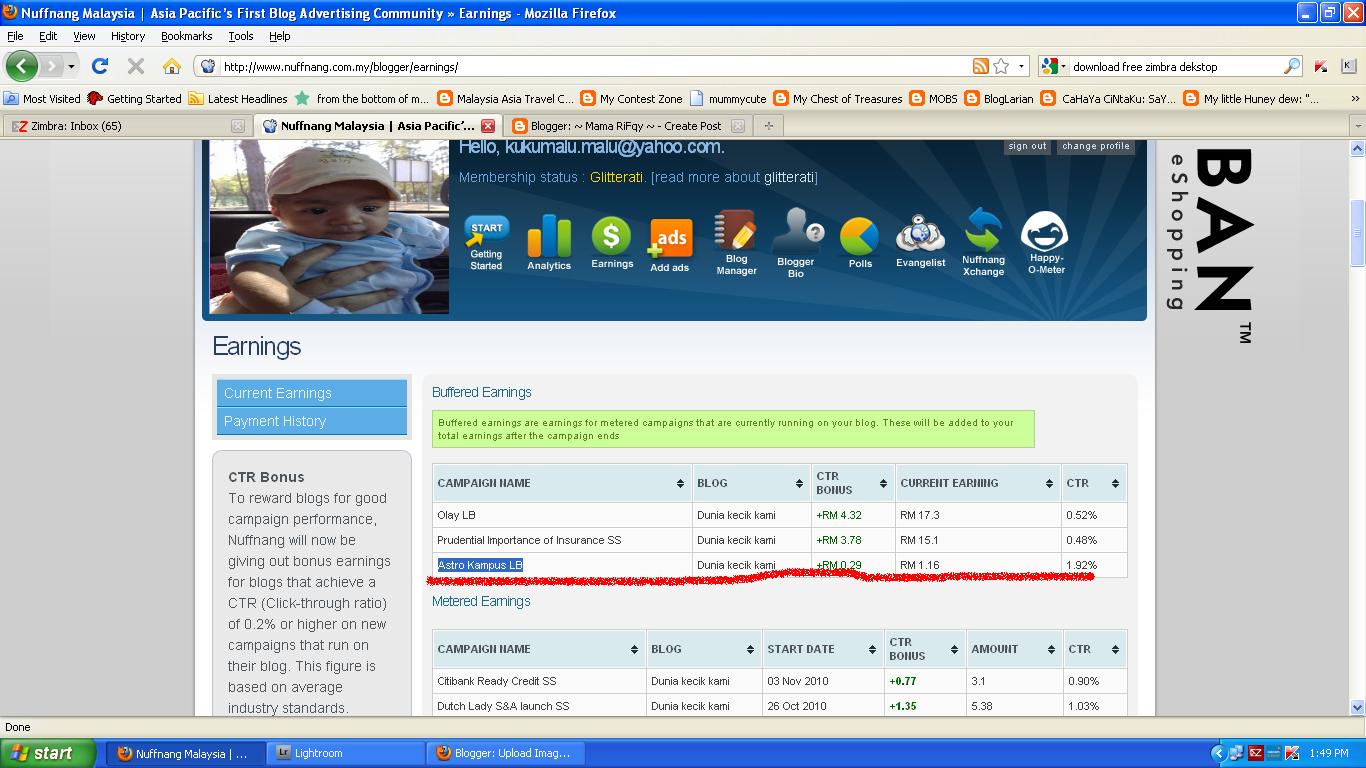Sort Buffered Earnings by Current Earning
The width and height of the screenshot is (1366, 768).
pyautogui.click(x=977, y=483)
